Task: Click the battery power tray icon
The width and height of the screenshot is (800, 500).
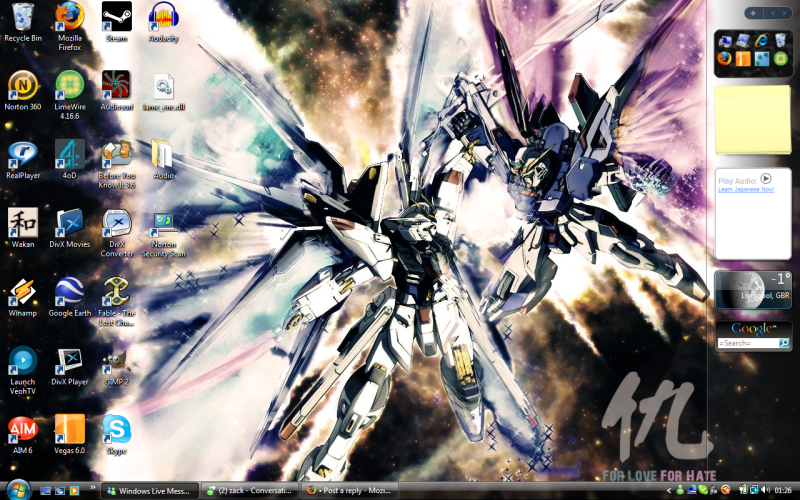Action: [x=743, y=490]
